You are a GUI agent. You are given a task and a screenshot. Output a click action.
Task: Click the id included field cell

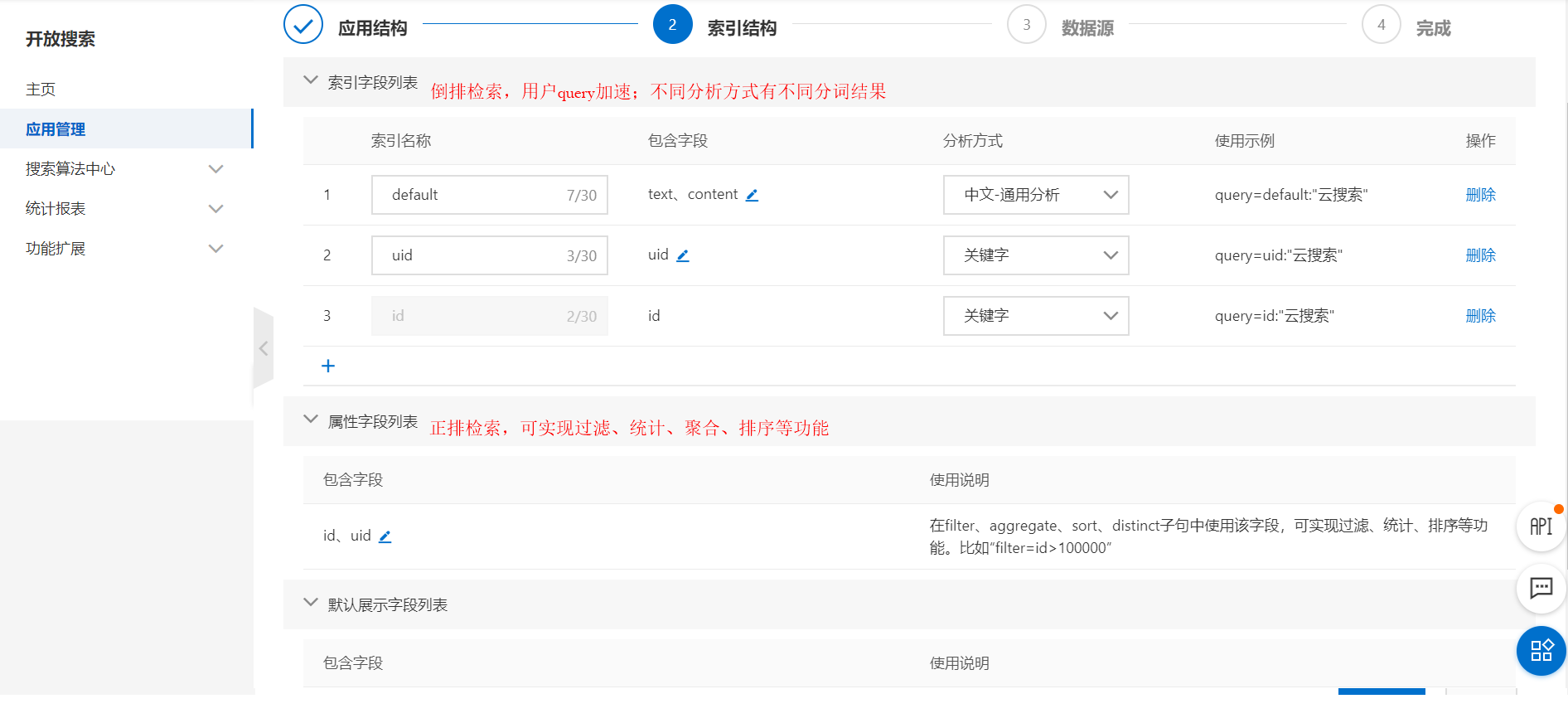pos(654,316)
